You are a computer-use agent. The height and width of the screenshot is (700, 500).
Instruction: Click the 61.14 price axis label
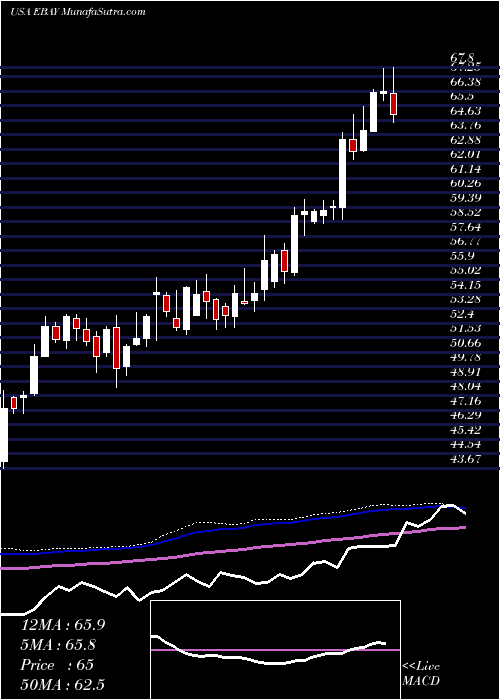click(466, 169)
